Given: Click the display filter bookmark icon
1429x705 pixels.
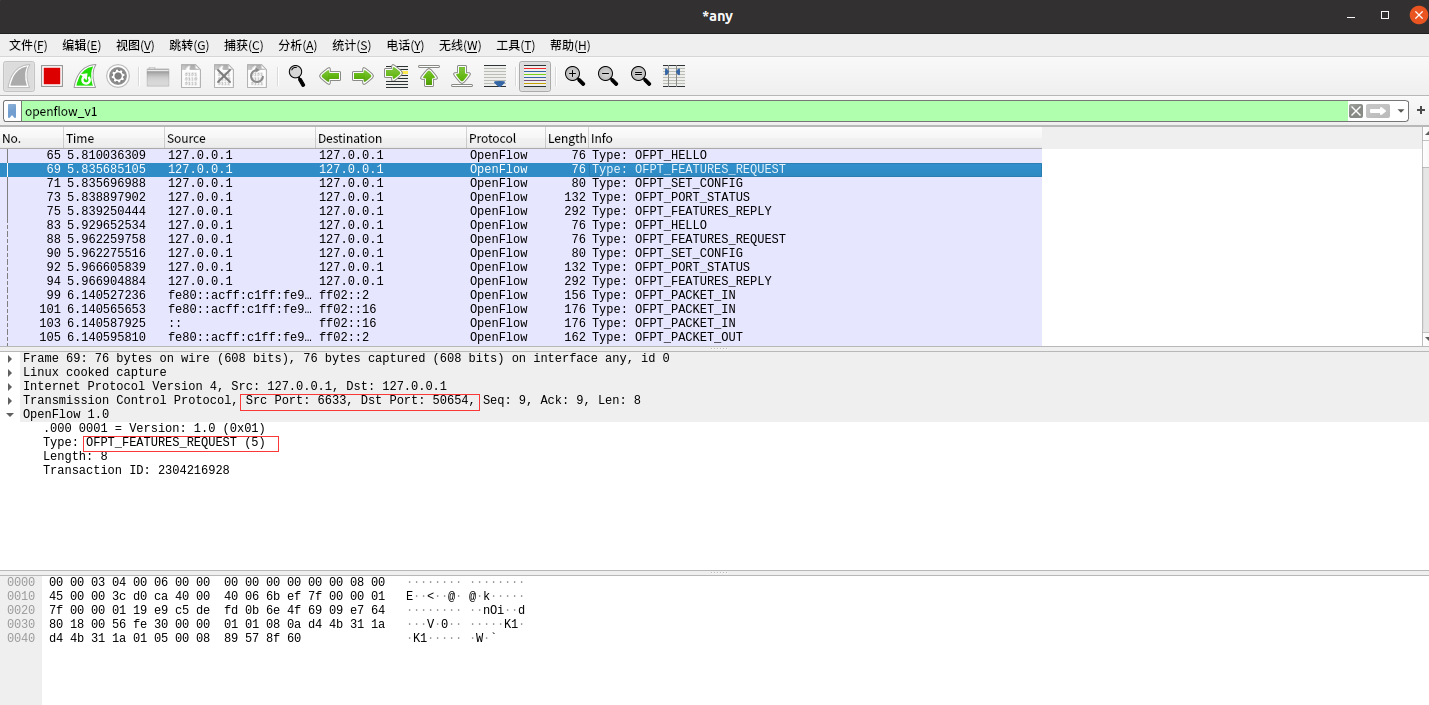Looking at the screenshot, I should 12,111.
